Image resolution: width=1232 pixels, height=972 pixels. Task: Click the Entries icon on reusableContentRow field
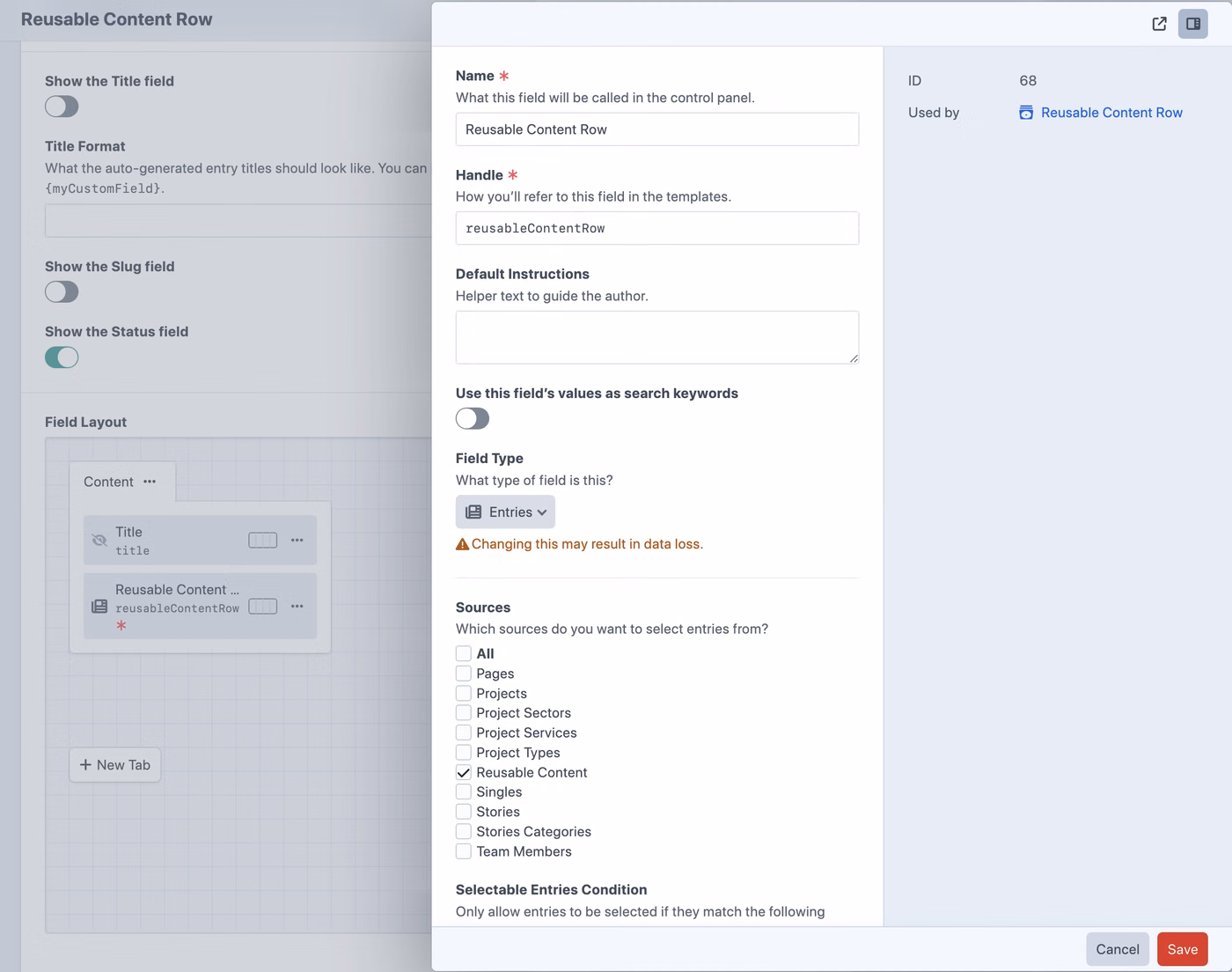(x=99, y=607)
